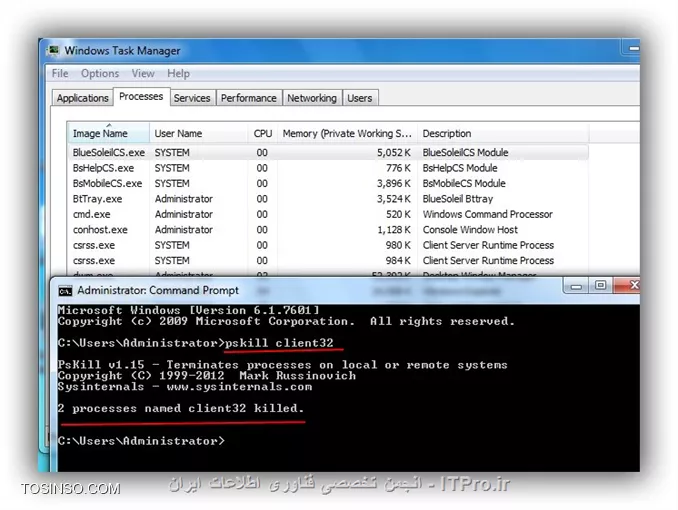
Task: Sort processes by Image Name column
Action: (108, 133)
